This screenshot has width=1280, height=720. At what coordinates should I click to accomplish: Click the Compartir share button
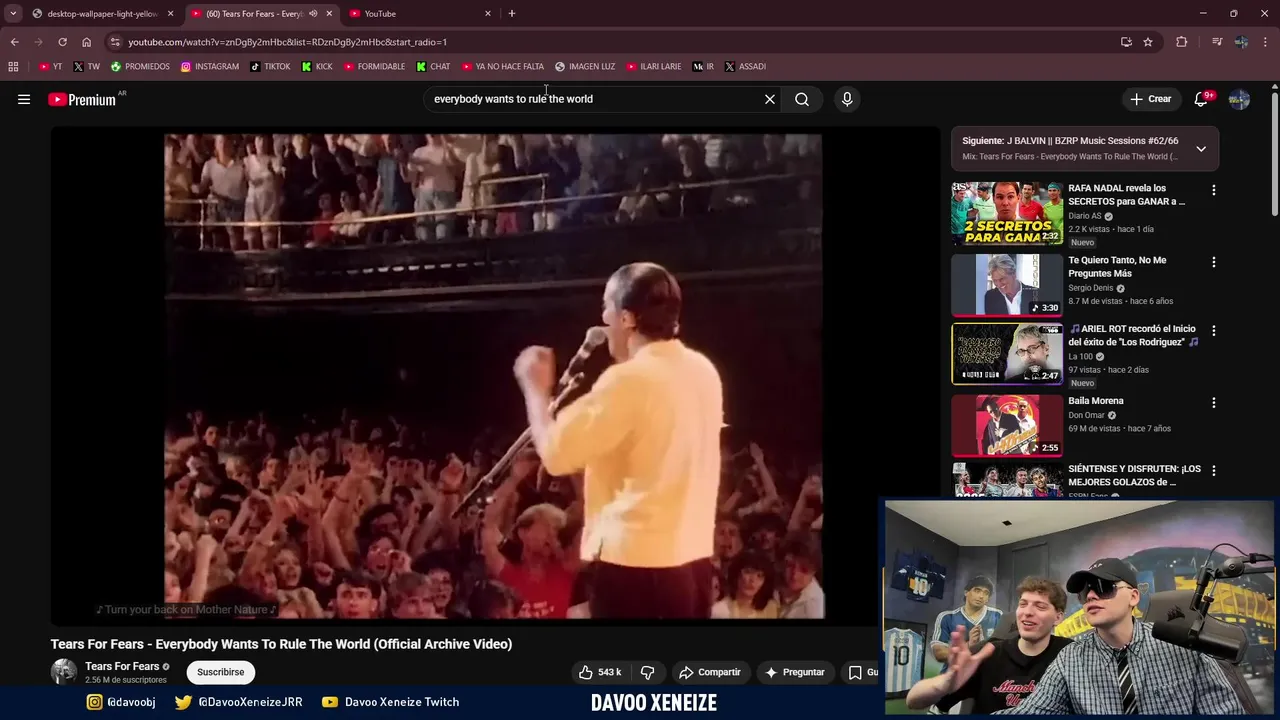(709, 672)
